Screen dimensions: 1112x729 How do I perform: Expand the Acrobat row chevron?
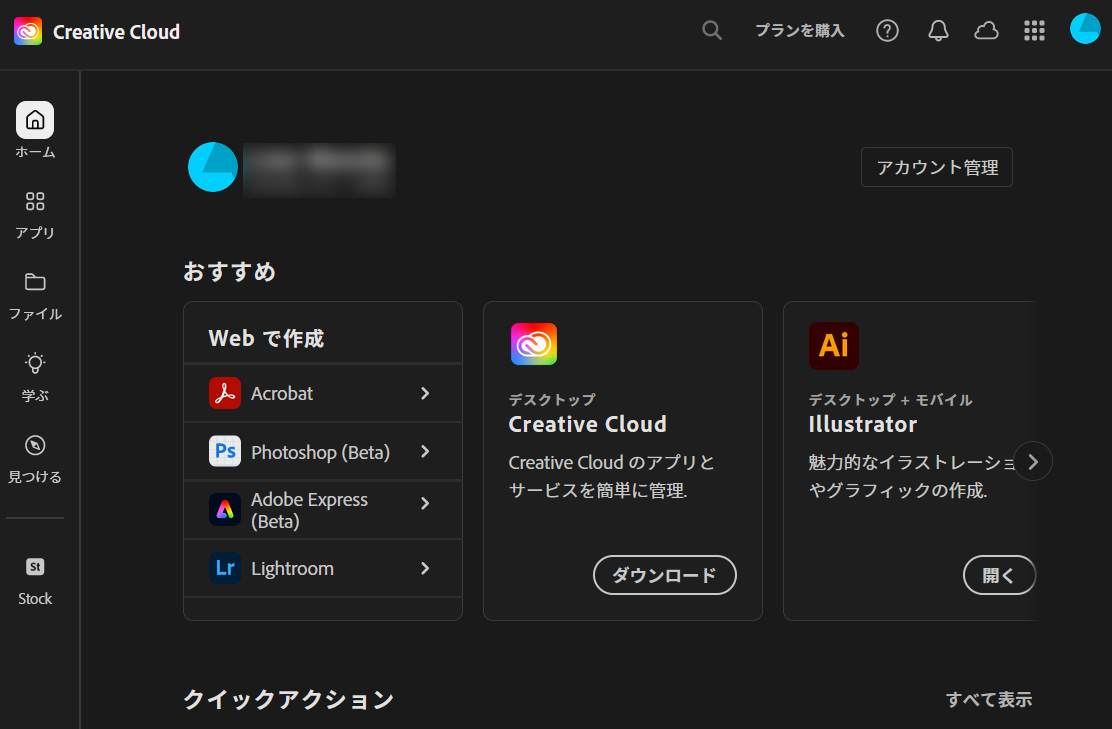[425, 393]
